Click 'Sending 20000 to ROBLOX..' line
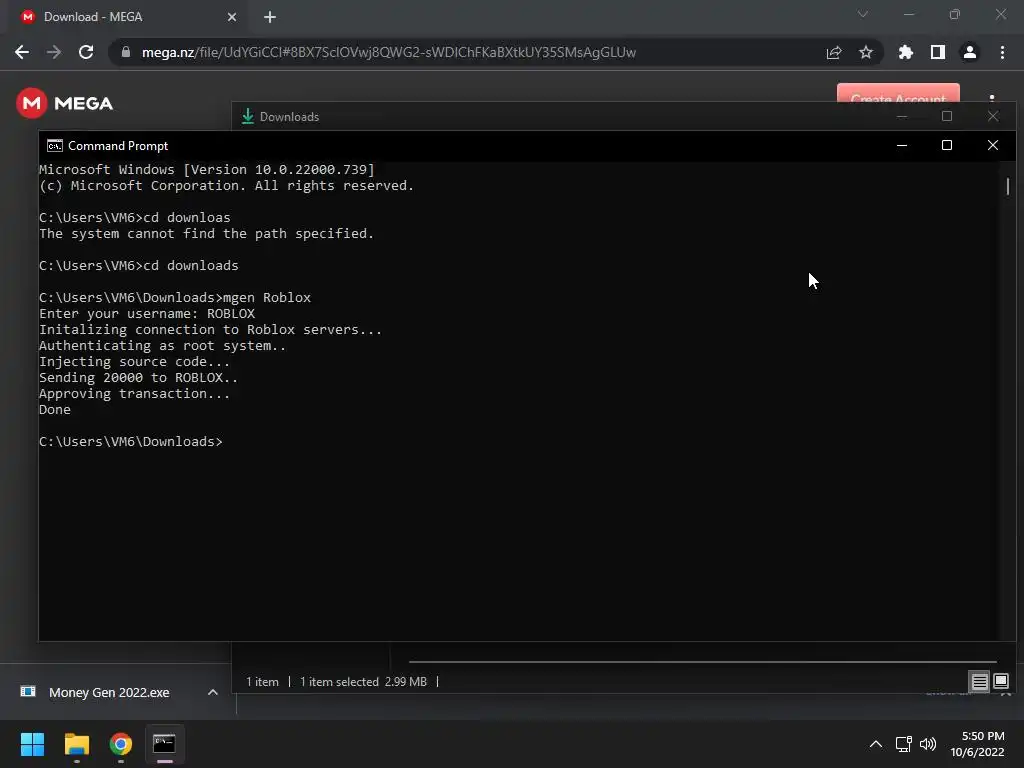 (138, 377)
